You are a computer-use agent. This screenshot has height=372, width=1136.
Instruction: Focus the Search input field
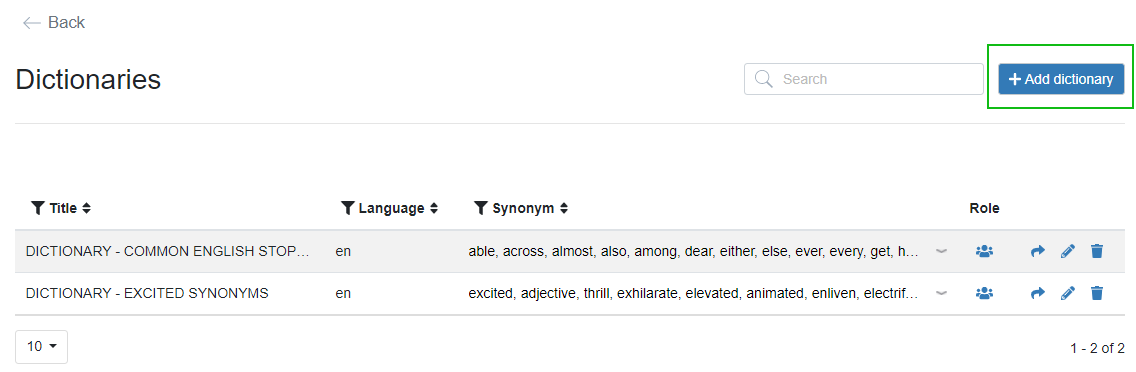[864, 79]
